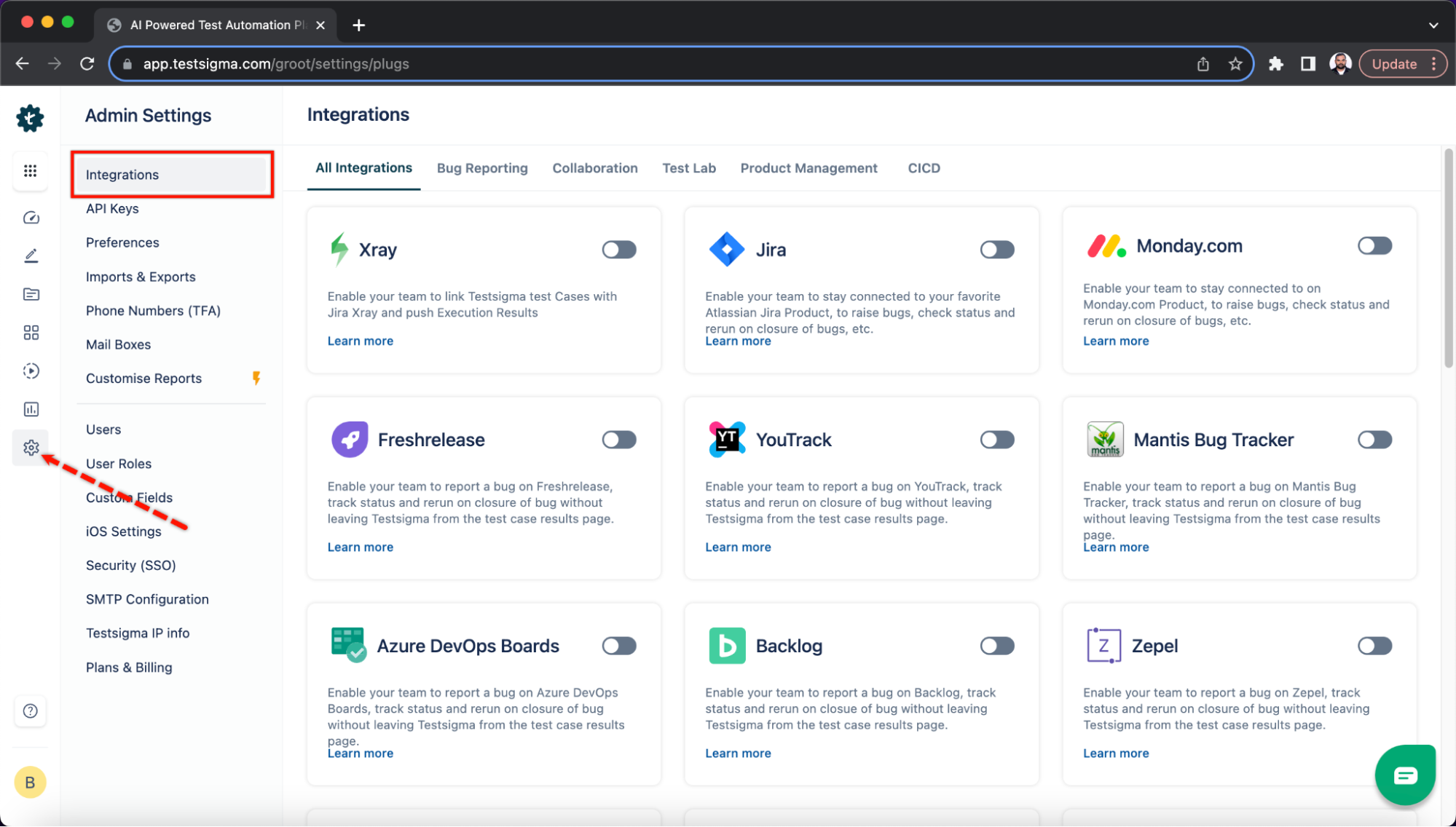The width and height of the screenshot is (1456, 827).
Task: Click the page vertical scrollbar
Action: click(x=1449, y=258)
